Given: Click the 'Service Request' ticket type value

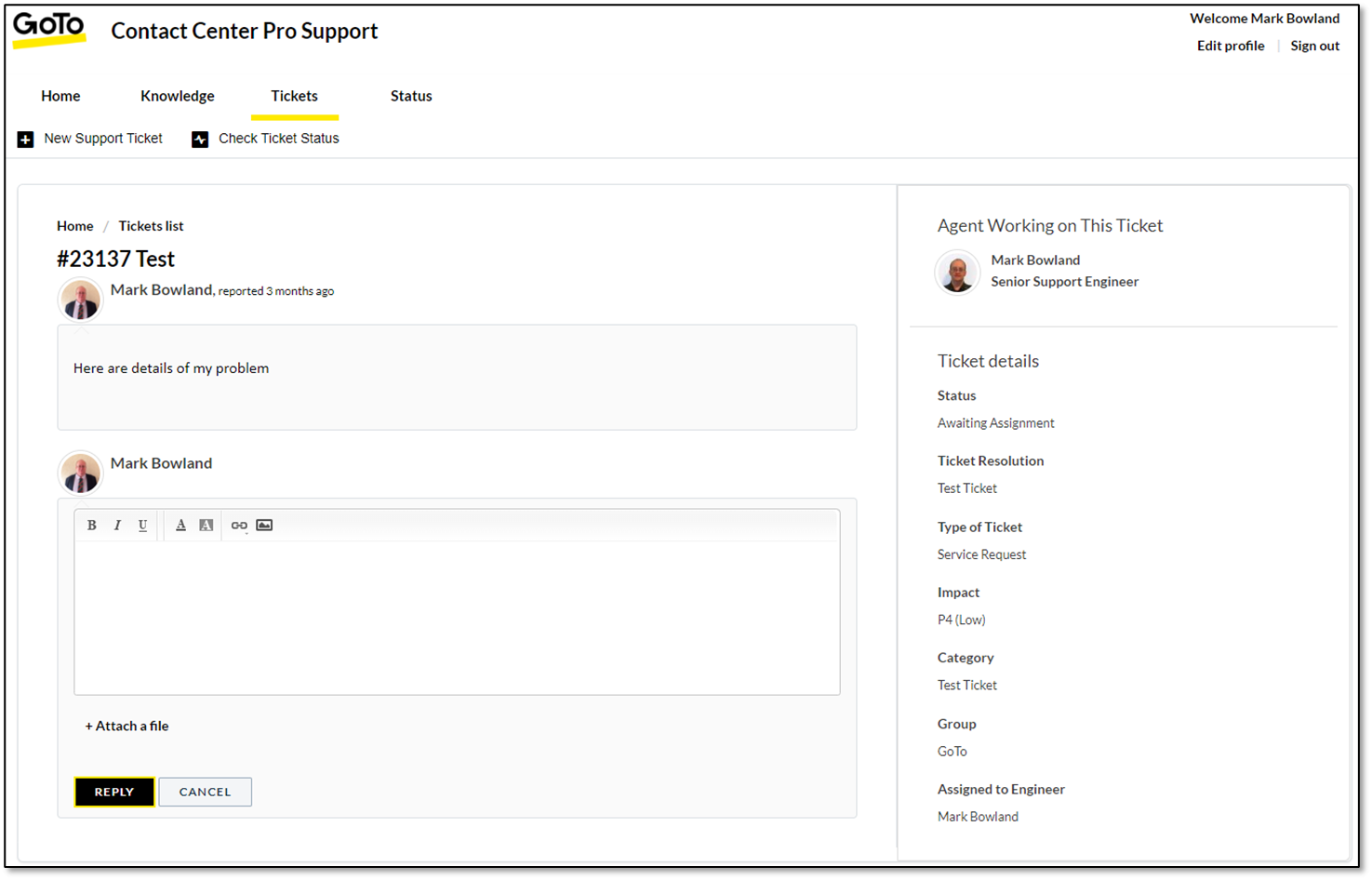Looking at the screenshot, I should (981, 554).
